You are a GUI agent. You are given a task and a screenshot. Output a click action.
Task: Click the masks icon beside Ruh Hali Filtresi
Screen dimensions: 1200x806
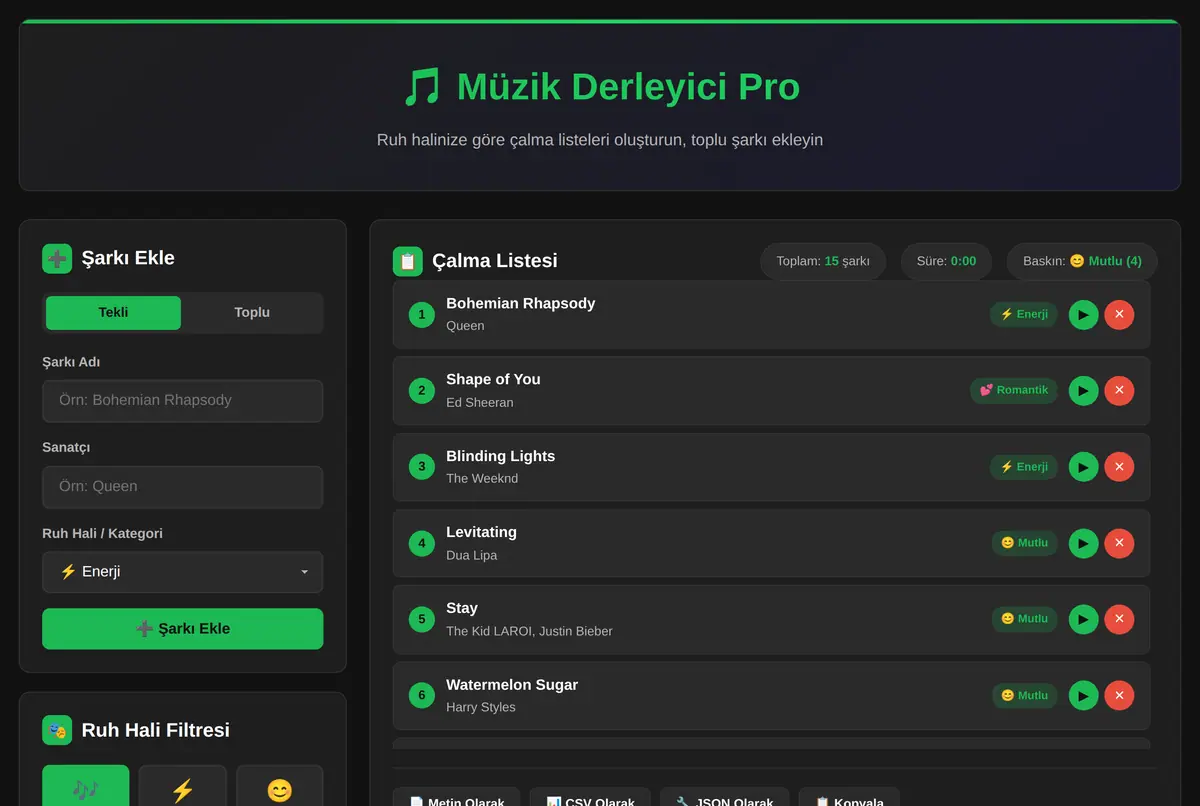click(57, 730)
